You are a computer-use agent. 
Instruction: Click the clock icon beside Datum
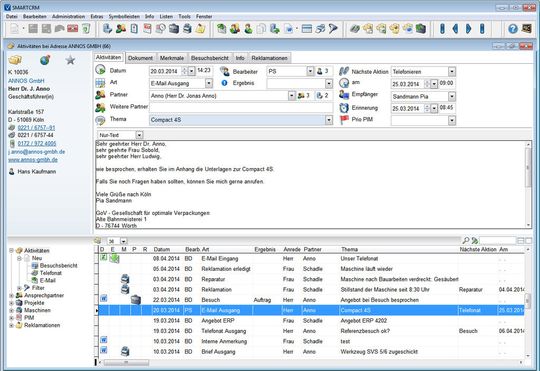(x=100, y=70)
